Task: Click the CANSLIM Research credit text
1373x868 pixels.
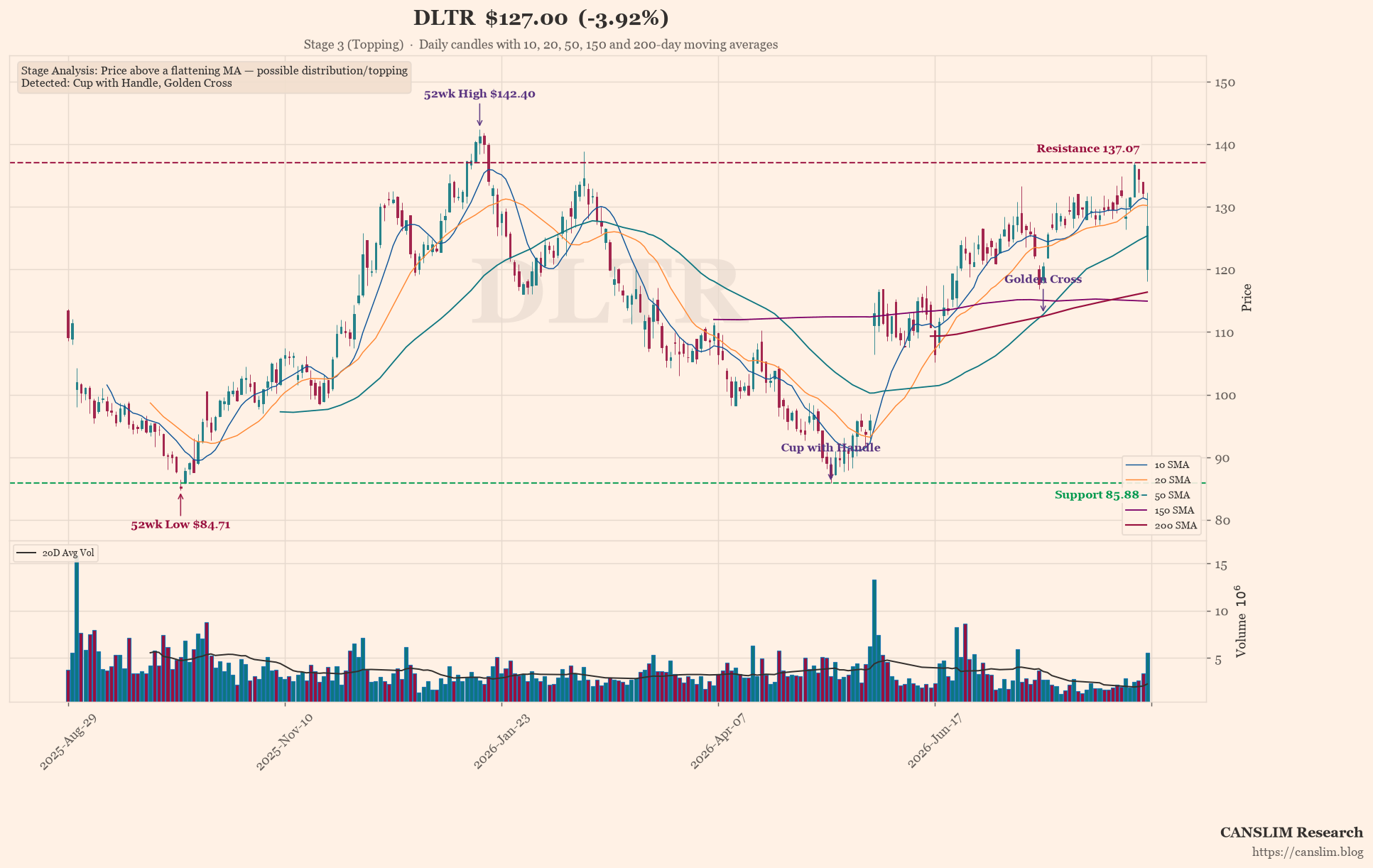Action: click(x=1291, y=832)
